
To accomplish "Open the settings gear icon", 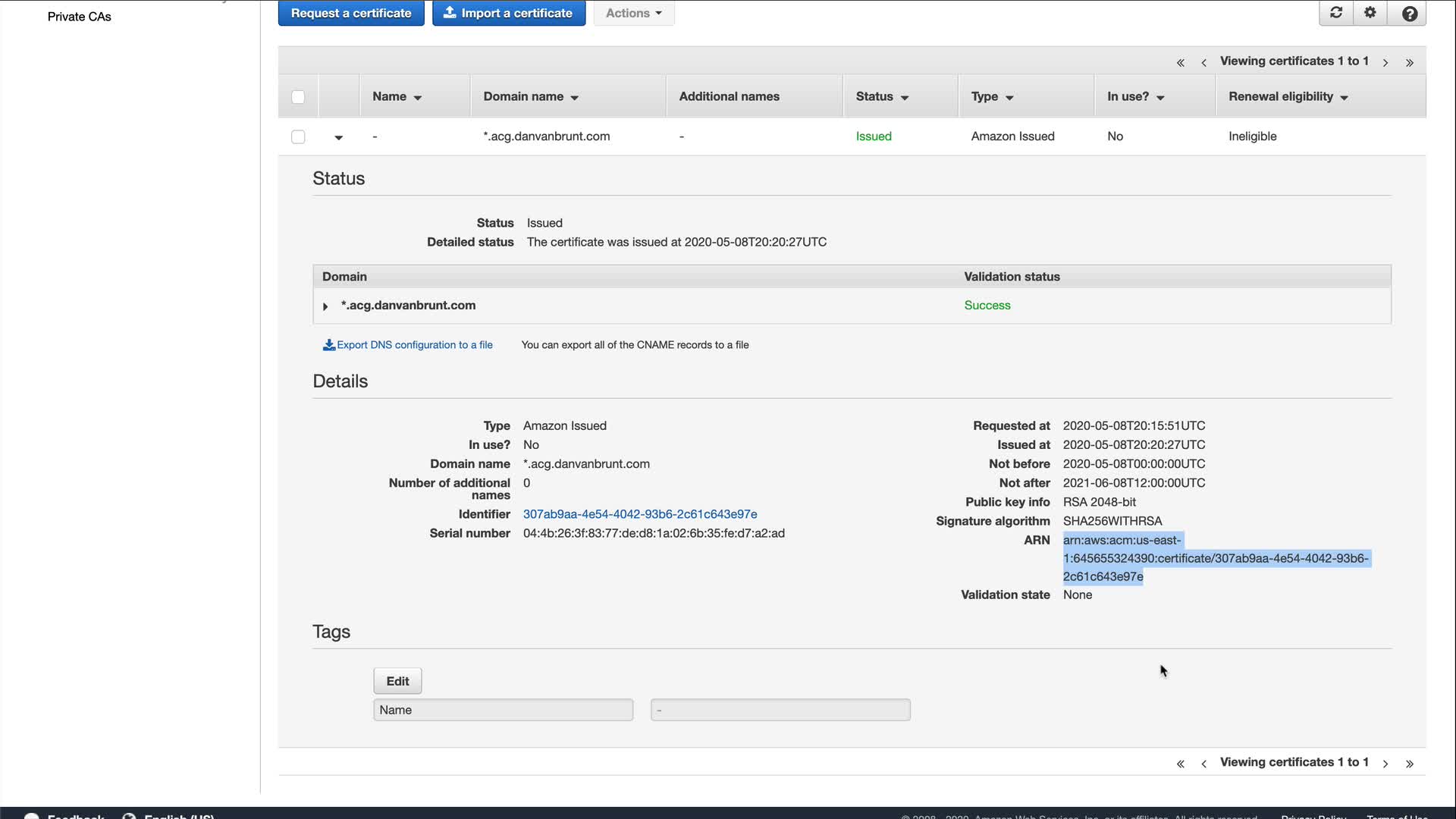I will point(1370,13).
